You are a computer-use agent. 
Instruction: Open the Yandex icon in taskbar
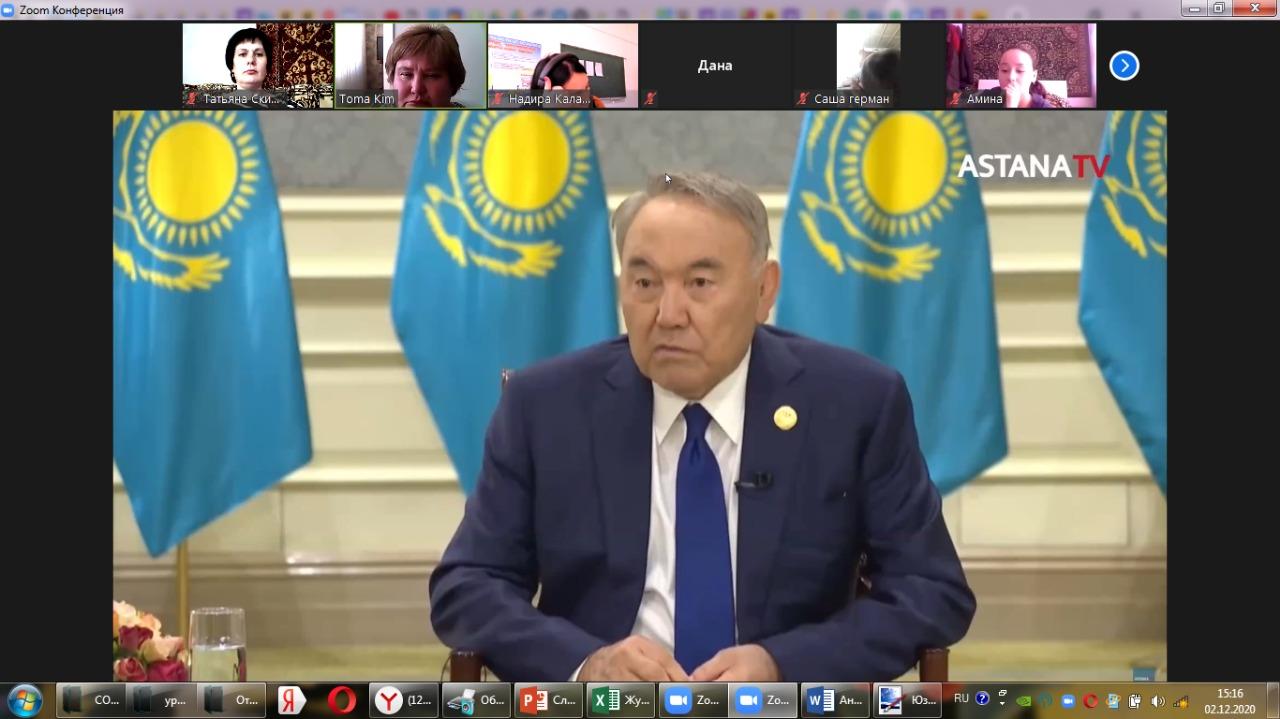[x=291, y=700]
